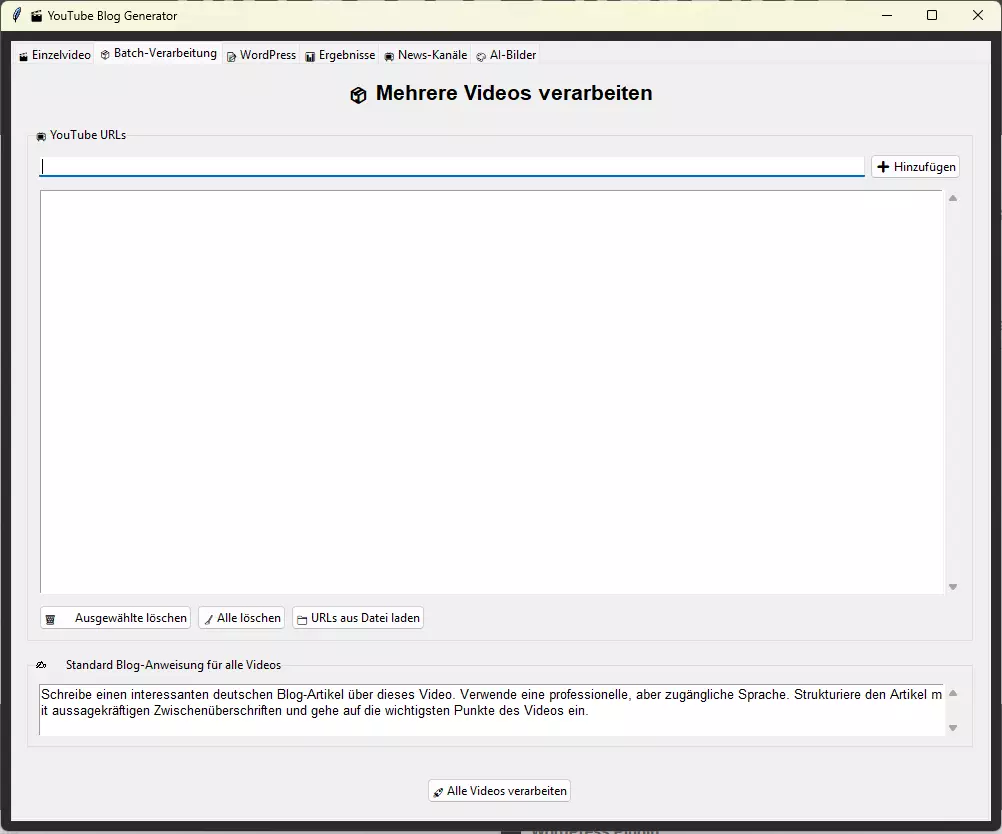Open the WordPress tab
Image resolution: width=1002 pixels, height=834 pixels.
[x=261, y=55]
